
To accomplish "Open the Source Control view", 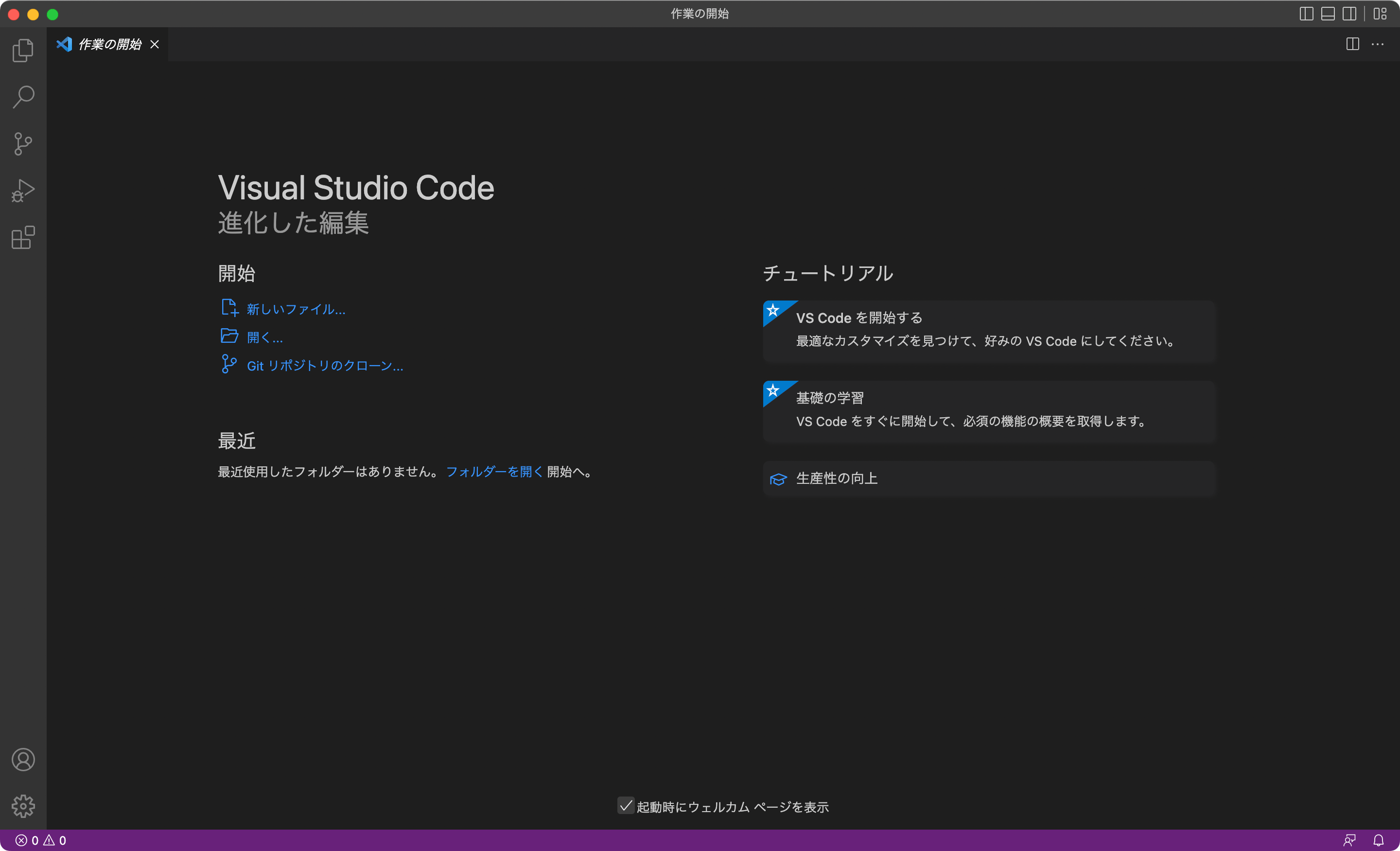I will pyautogui.click(x=23, y=144).
